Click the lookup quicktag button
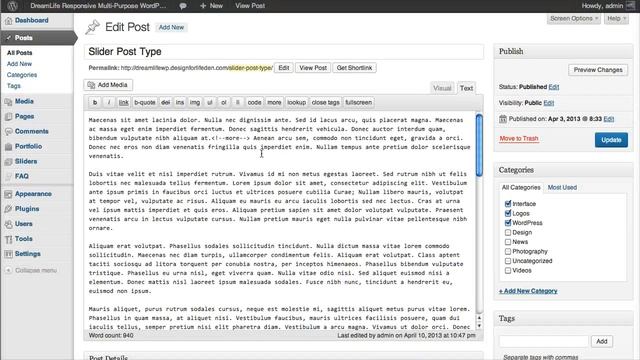The image size is (640, 360). click(296, 102)
